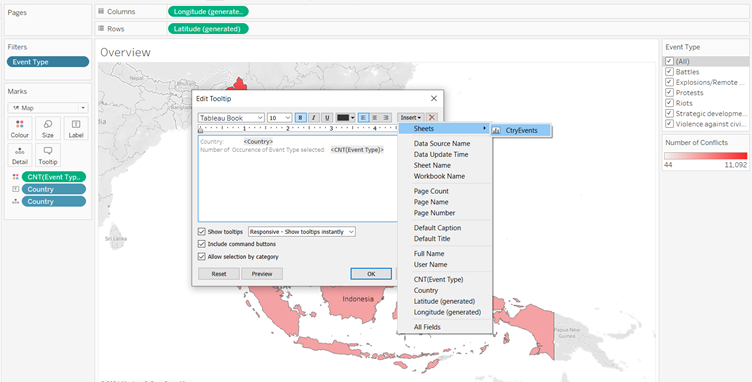Align tooltip text right
The width and height of the screenshot is (752, 382).
[386, 117]
